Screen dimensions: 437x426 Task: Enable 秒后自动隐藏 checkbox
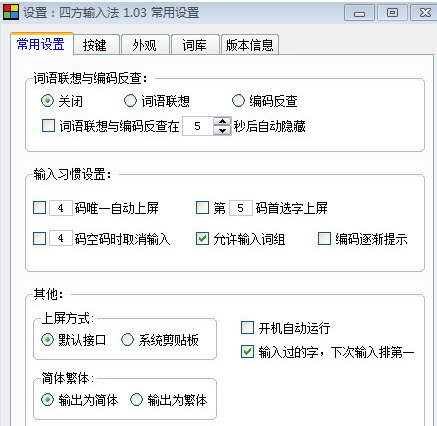pyautogui.click(x=48, y=126)
